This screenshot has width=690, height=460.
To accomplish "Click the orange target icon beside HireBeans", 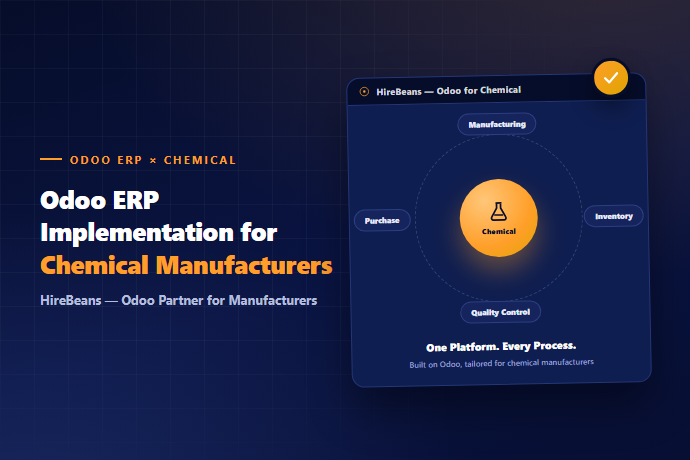I will tap(364, 92).
